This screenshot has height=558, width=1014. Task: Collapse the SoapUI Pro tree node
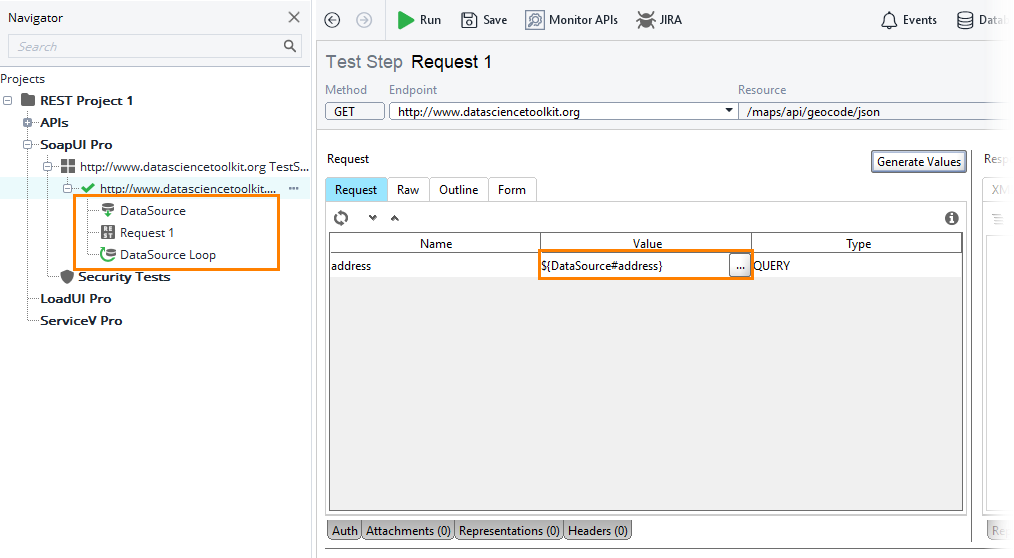(x=27, y=144)
